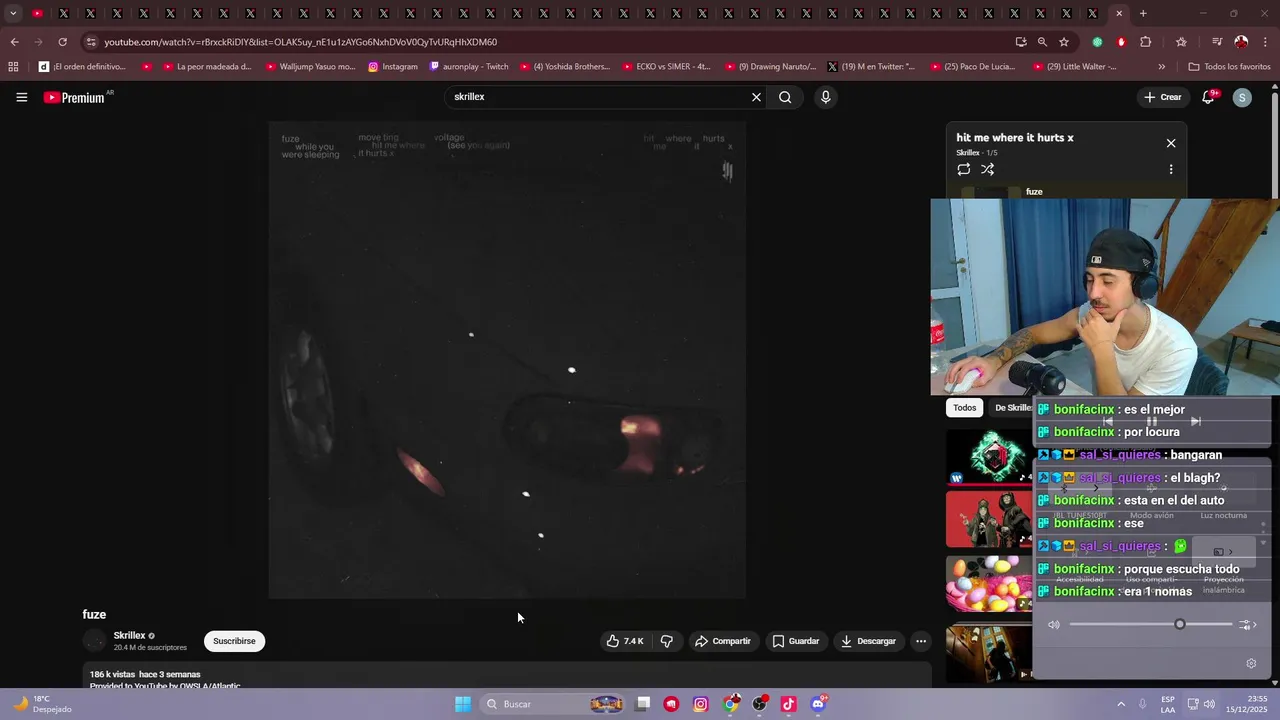Toggle playlist shuffle
Screen dimensions: 1280x720
point(988,169)
